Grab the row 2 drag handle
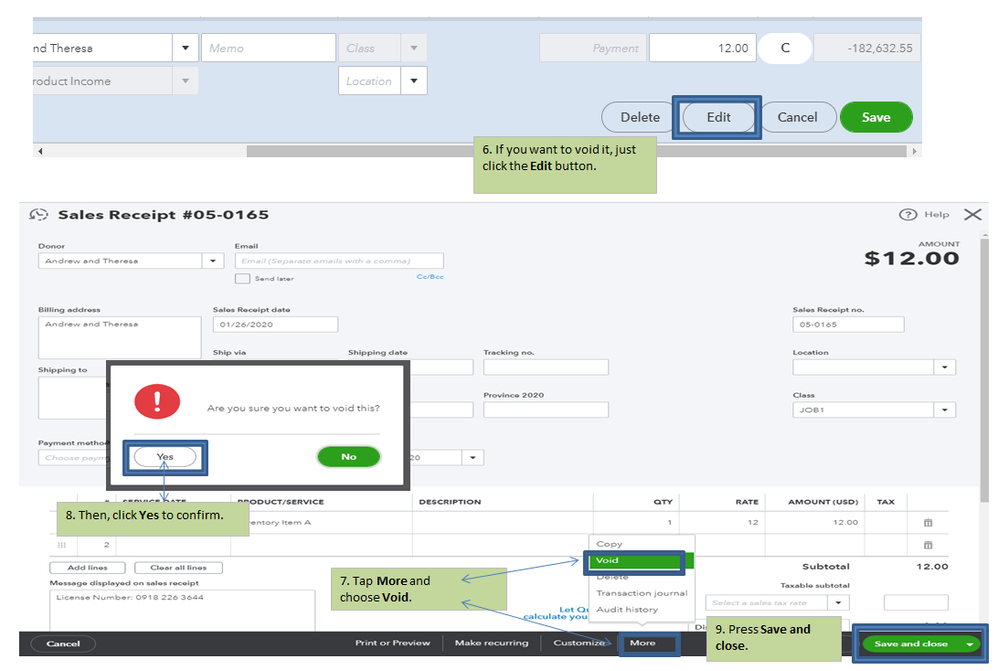 click(62, 545)
